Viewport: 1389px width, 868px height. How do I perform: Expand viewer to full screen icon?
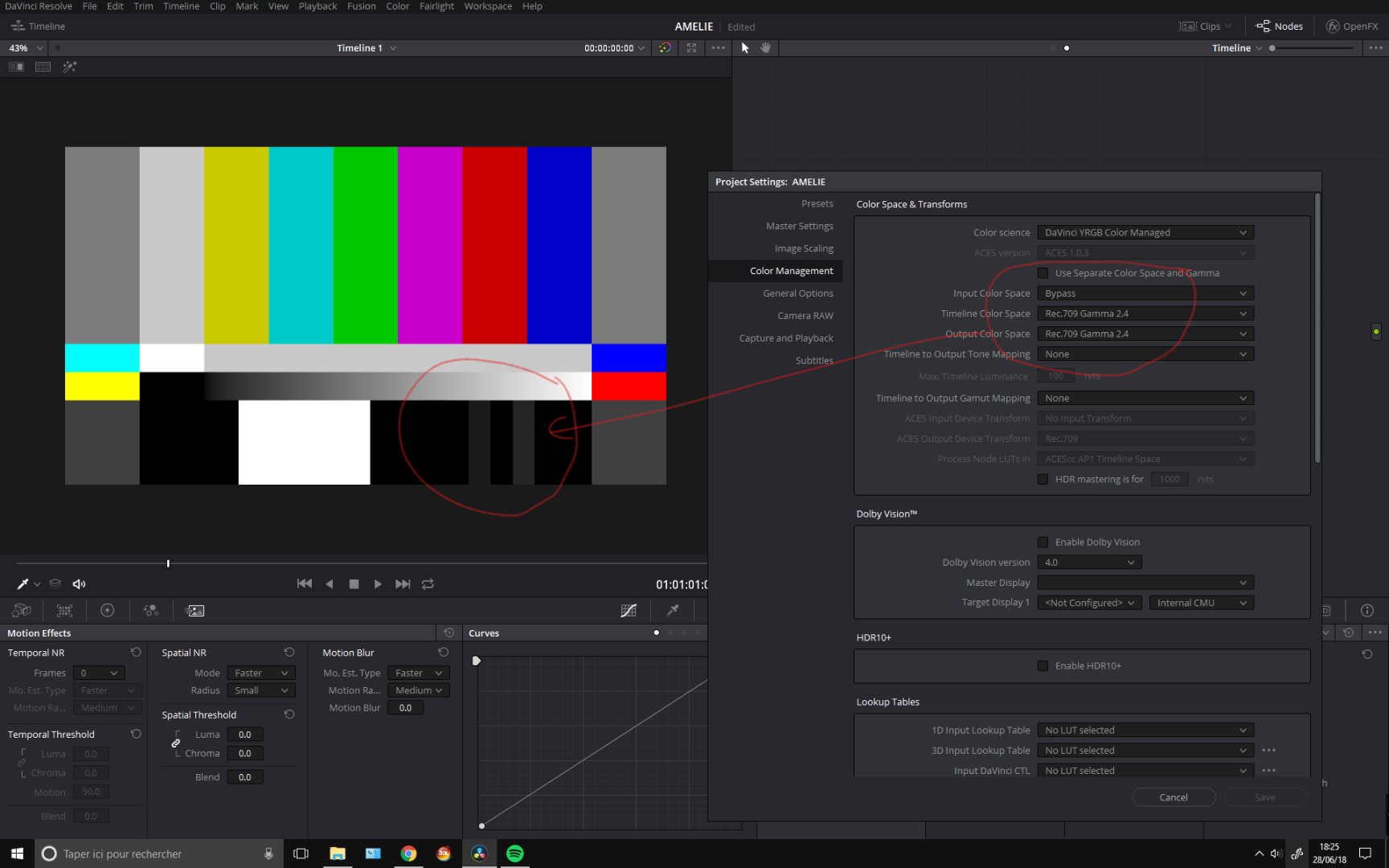(x=691, y=48)
